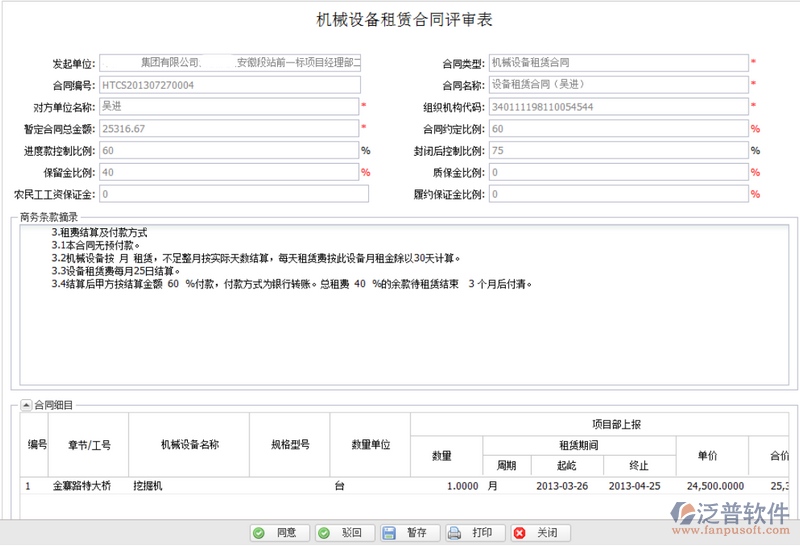Click the 机械设备名称 column header
Image resolution: width=800 pixels, height=546 pixels.
point(189,444)
